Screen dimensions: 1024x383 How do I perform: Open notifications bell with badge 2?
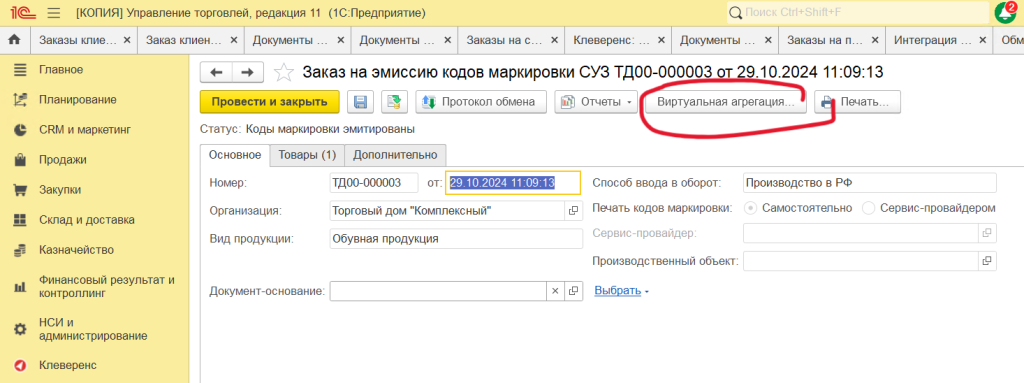point(1006,12)
